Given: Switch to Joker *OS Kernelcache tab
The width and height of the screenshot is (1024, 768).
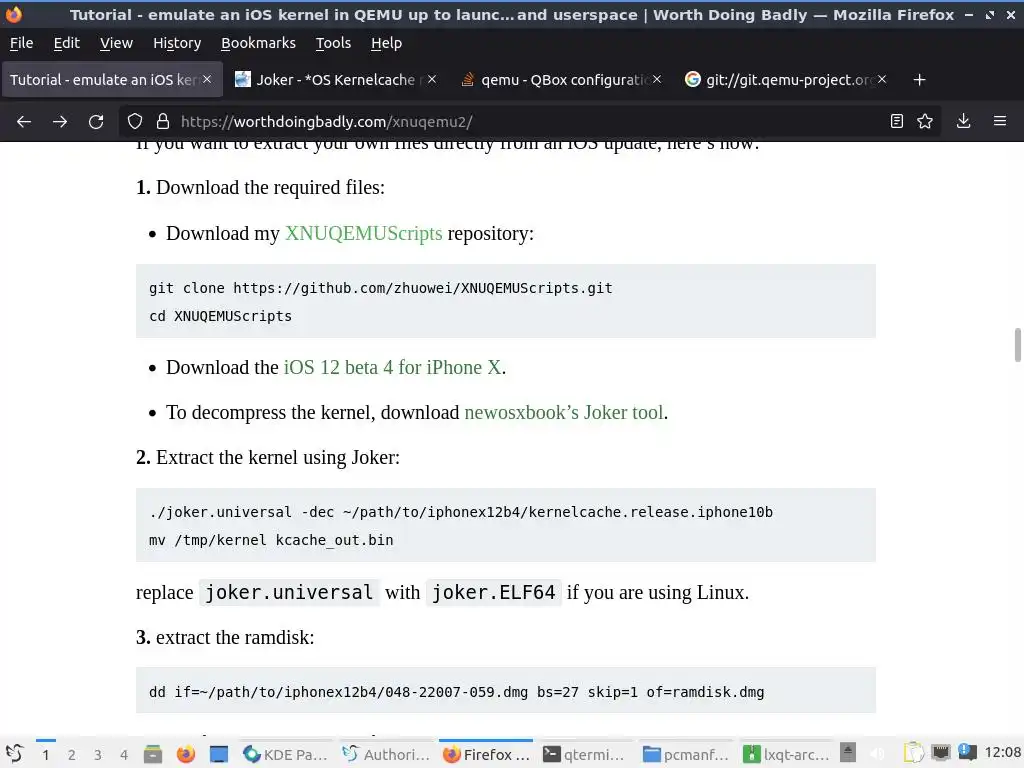Looking at the screenshot, I should click(x=335, y=80).
